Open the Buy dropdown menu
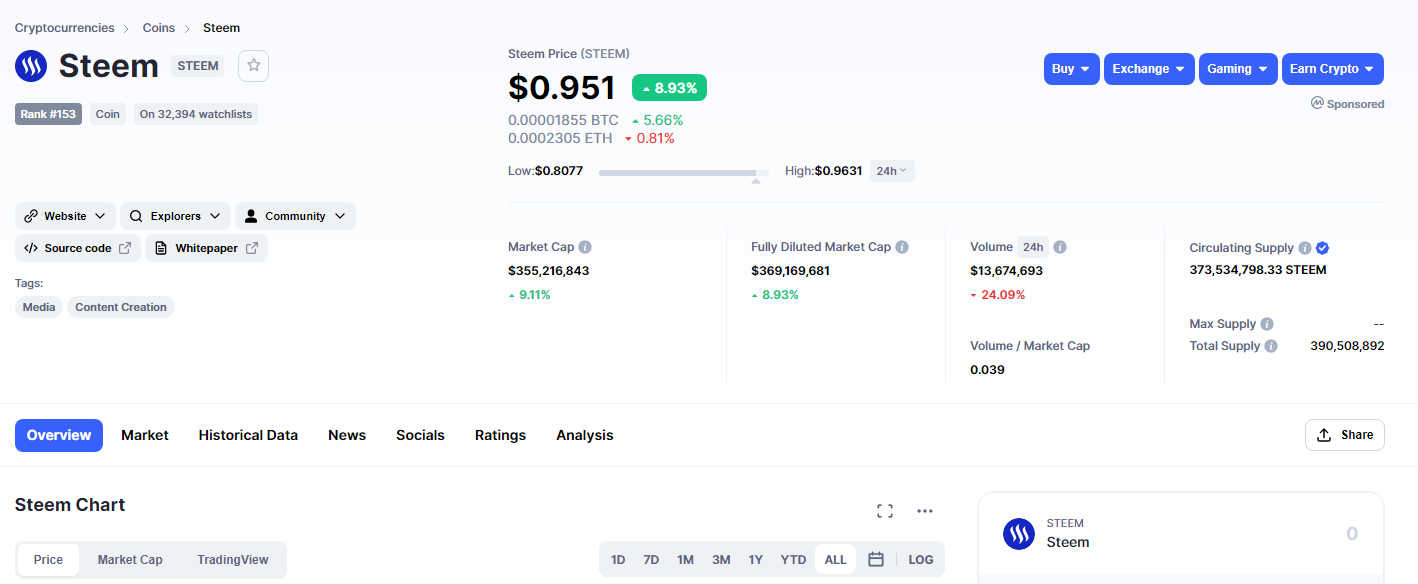This screenshot has height=584, width=1418. click(1072, 69)
